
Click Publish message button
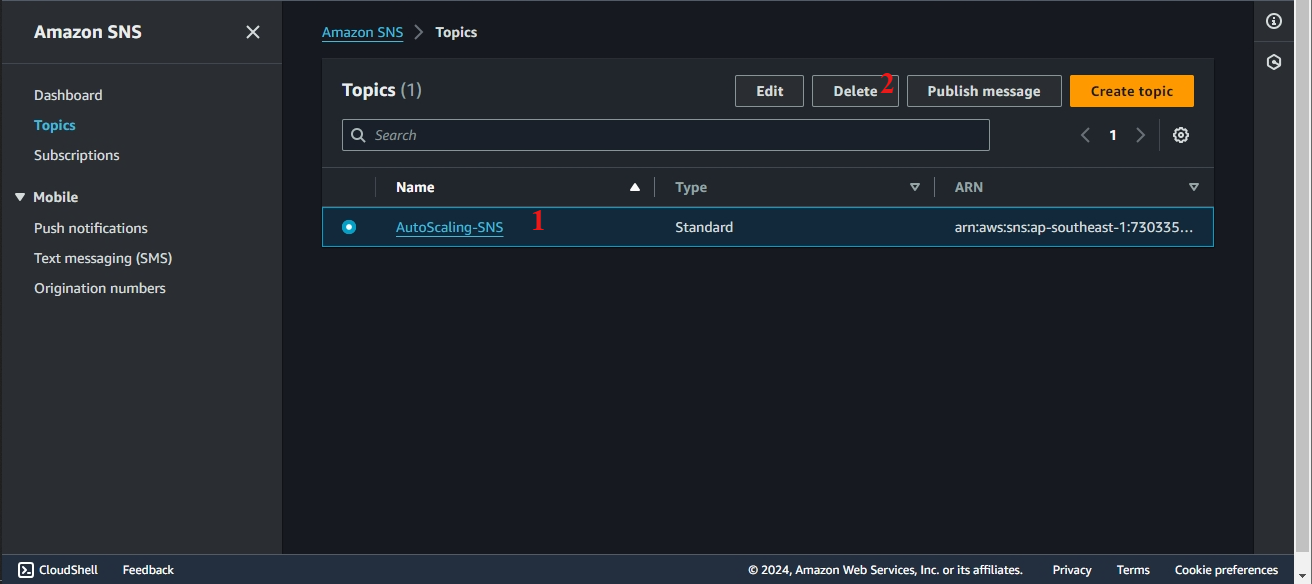(x=984, y=91)
